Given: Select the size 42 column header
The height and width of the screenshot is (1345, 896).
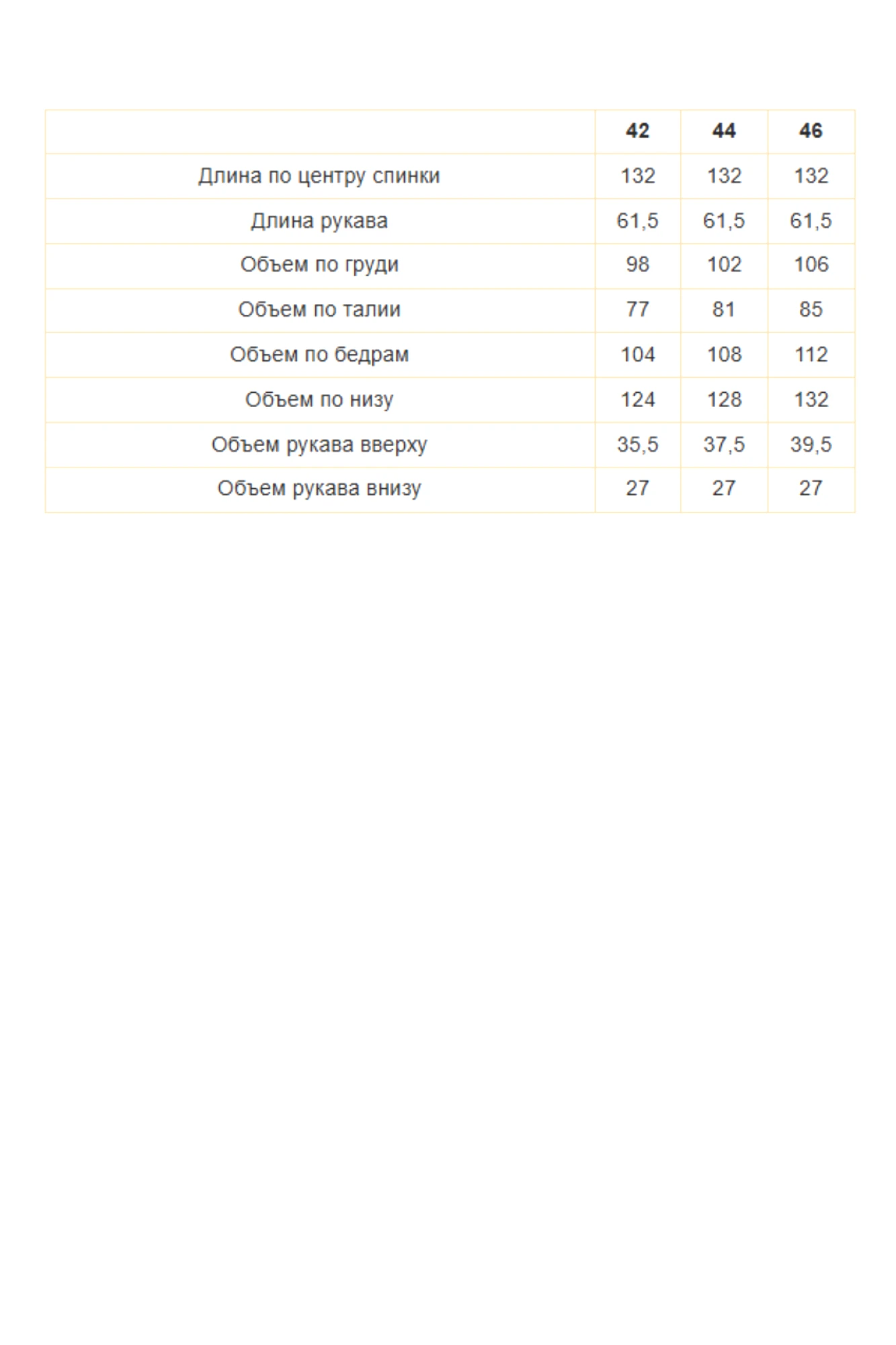Looking at the screenshot, I should [x=637, y=130].
